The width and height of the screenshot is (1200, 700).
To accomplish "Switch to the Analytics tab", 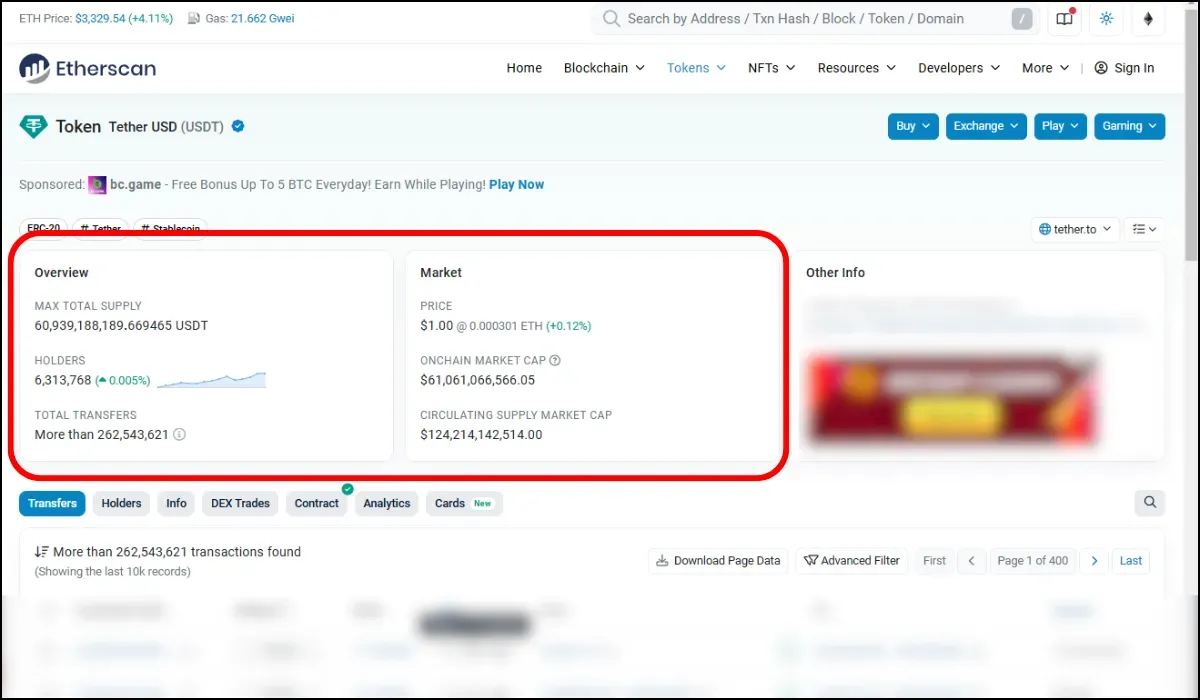I will click(x=387, y=503).
